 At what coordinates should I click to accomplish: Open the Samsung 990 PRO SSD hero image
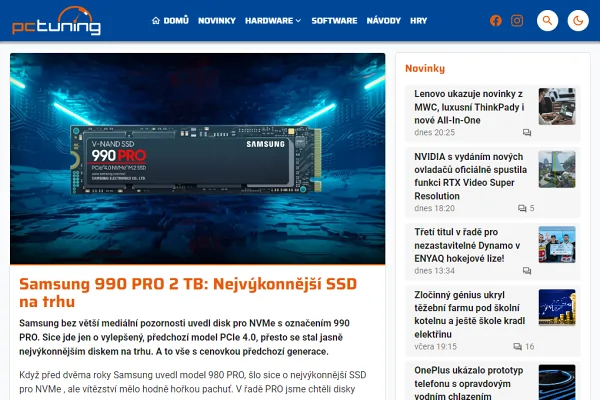[197, 158]
